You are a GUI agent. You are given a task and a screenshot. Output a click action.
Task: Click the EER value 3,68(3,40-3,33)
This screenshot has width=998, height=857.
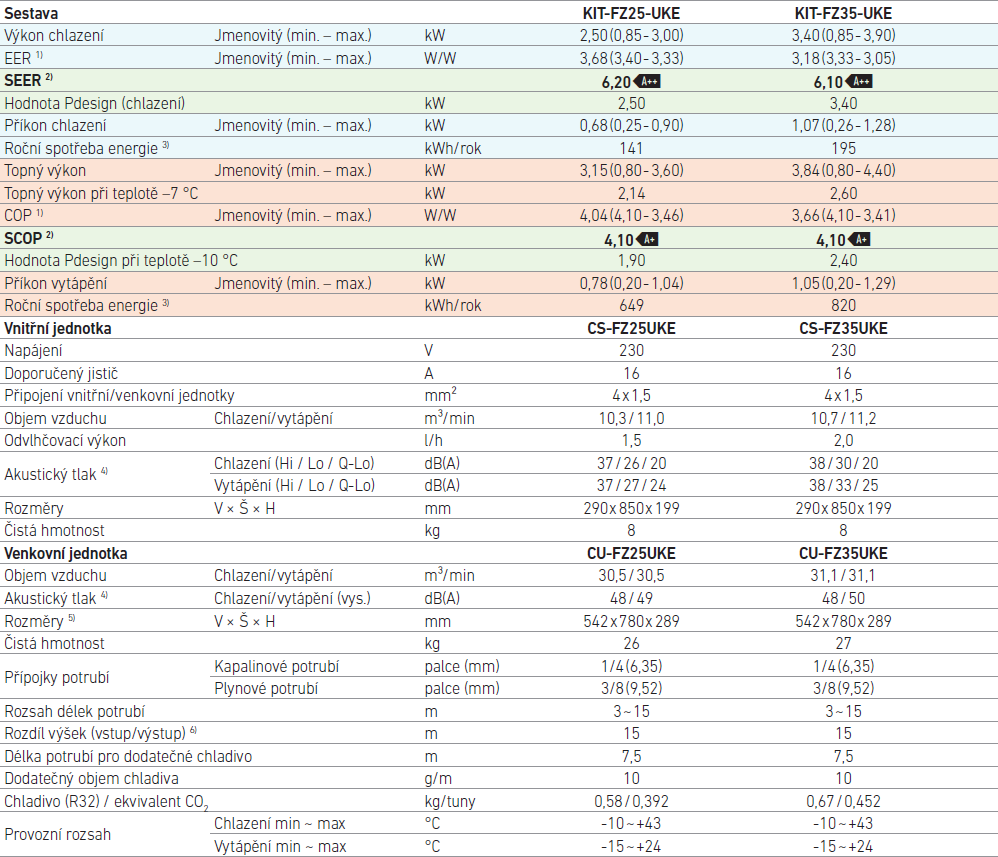(631, 59)
